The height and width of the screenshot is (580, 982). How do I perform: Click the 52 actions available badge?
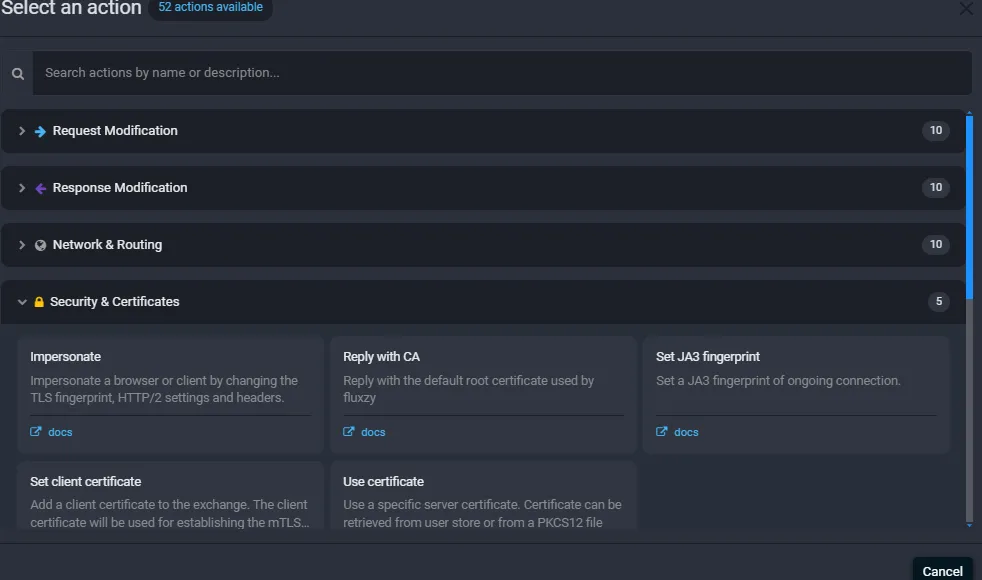pos(210,8)
